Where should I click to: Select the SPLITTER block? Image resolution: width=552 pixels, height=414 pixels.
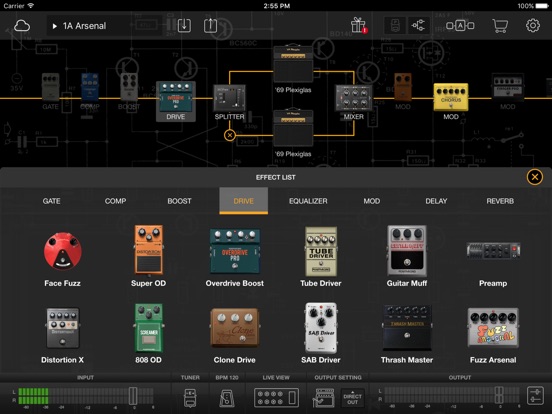point(230,102)
